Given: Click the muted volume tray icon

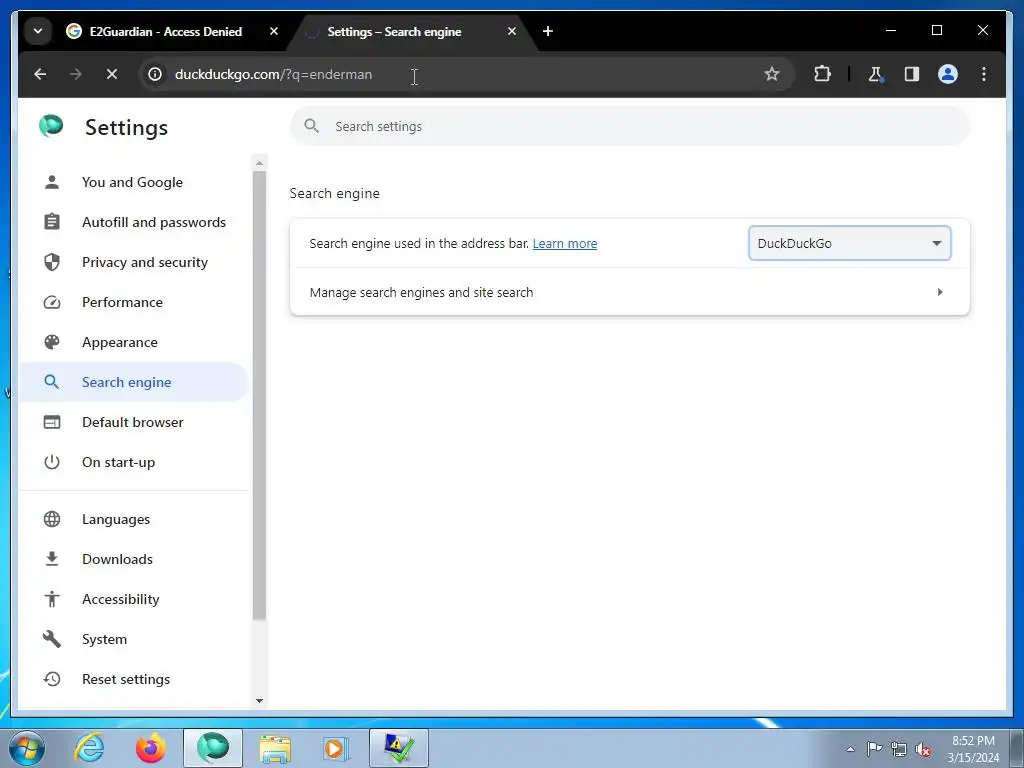Looking at the screenshot, I should pyautogui.click(x=923, y=750).
